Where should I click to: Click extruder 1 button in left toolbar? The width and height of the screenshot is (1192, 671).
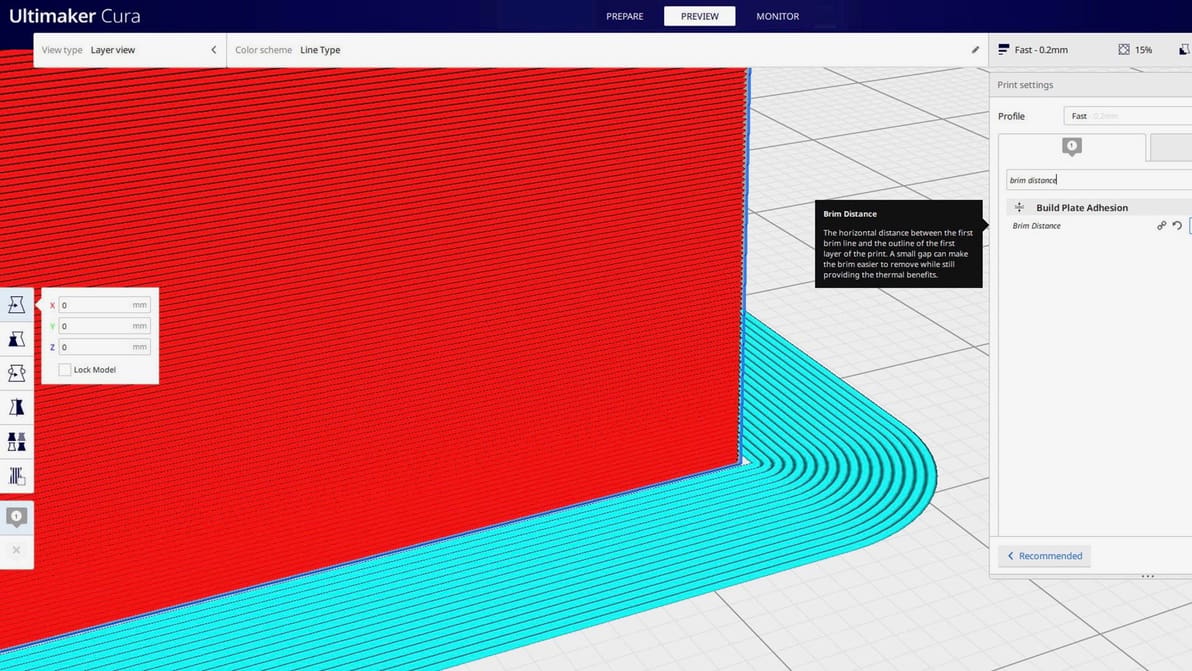point(16,517)
